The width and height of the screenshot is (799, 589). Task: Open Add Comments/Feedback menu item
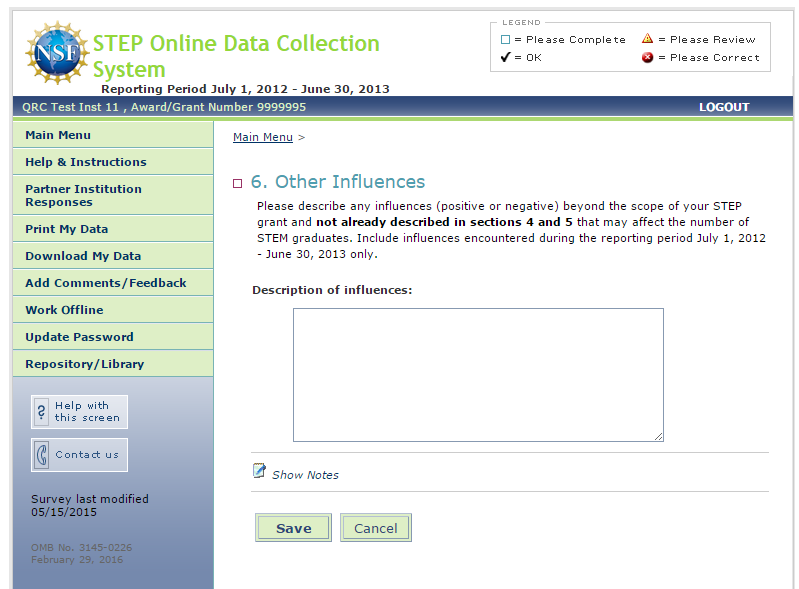coord(113,283)
